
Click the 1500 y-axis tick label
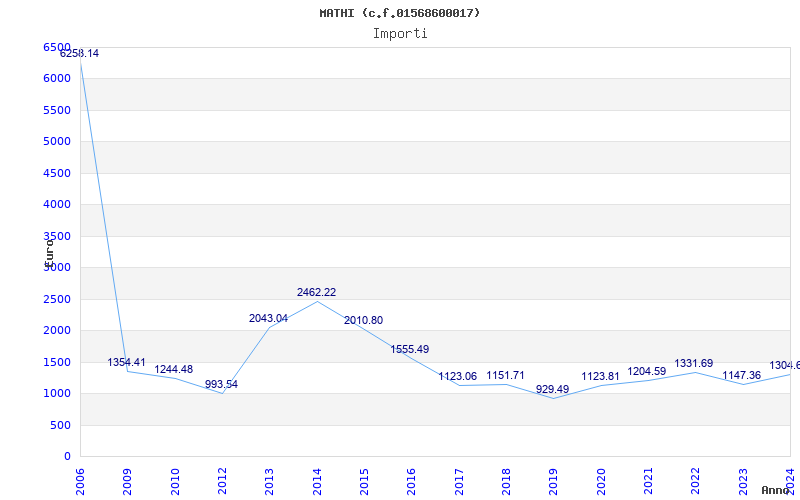[x=57, y=362]
